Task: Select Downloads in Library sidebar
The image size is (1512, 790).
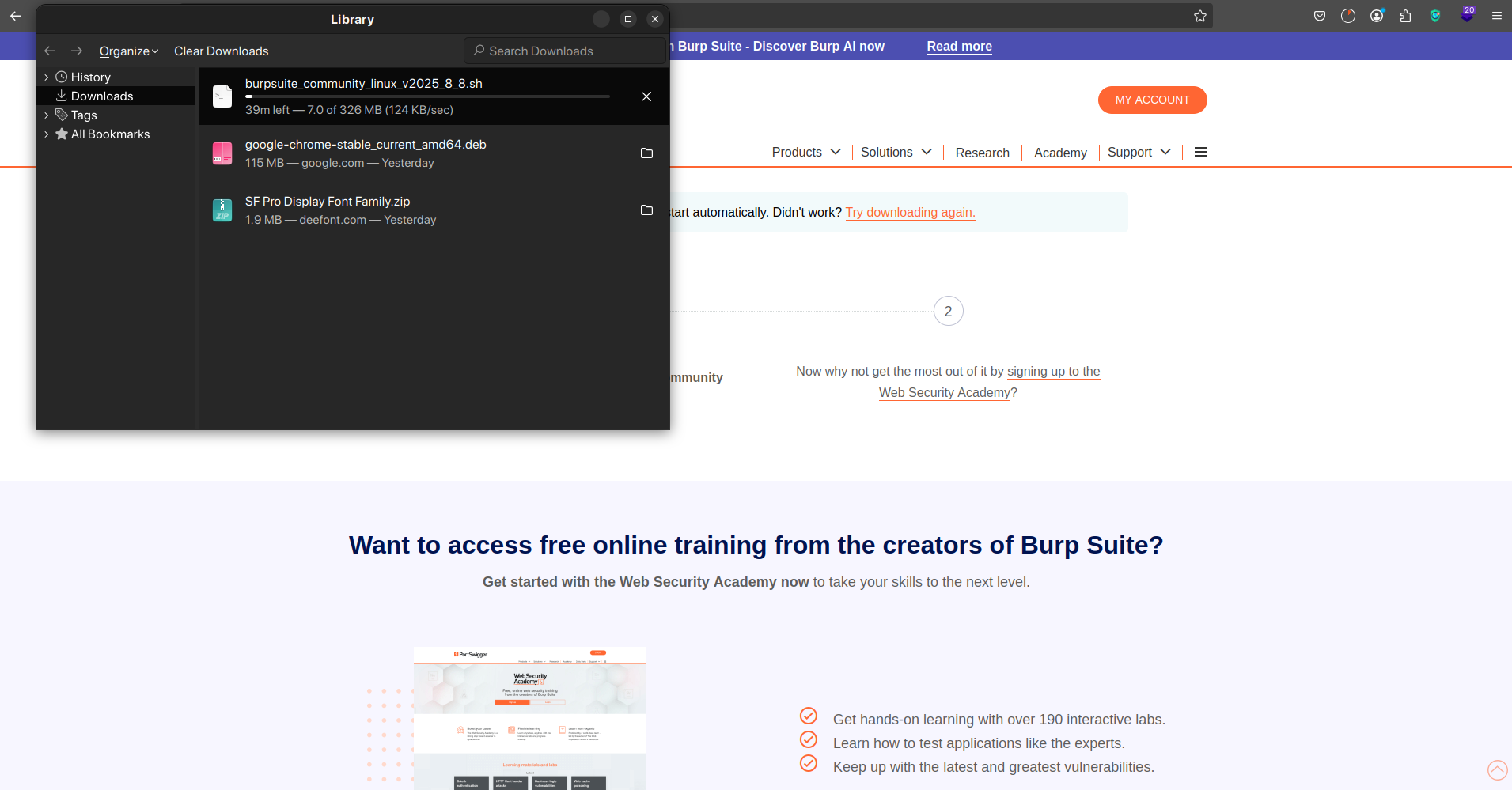Action: coord(102,96)
